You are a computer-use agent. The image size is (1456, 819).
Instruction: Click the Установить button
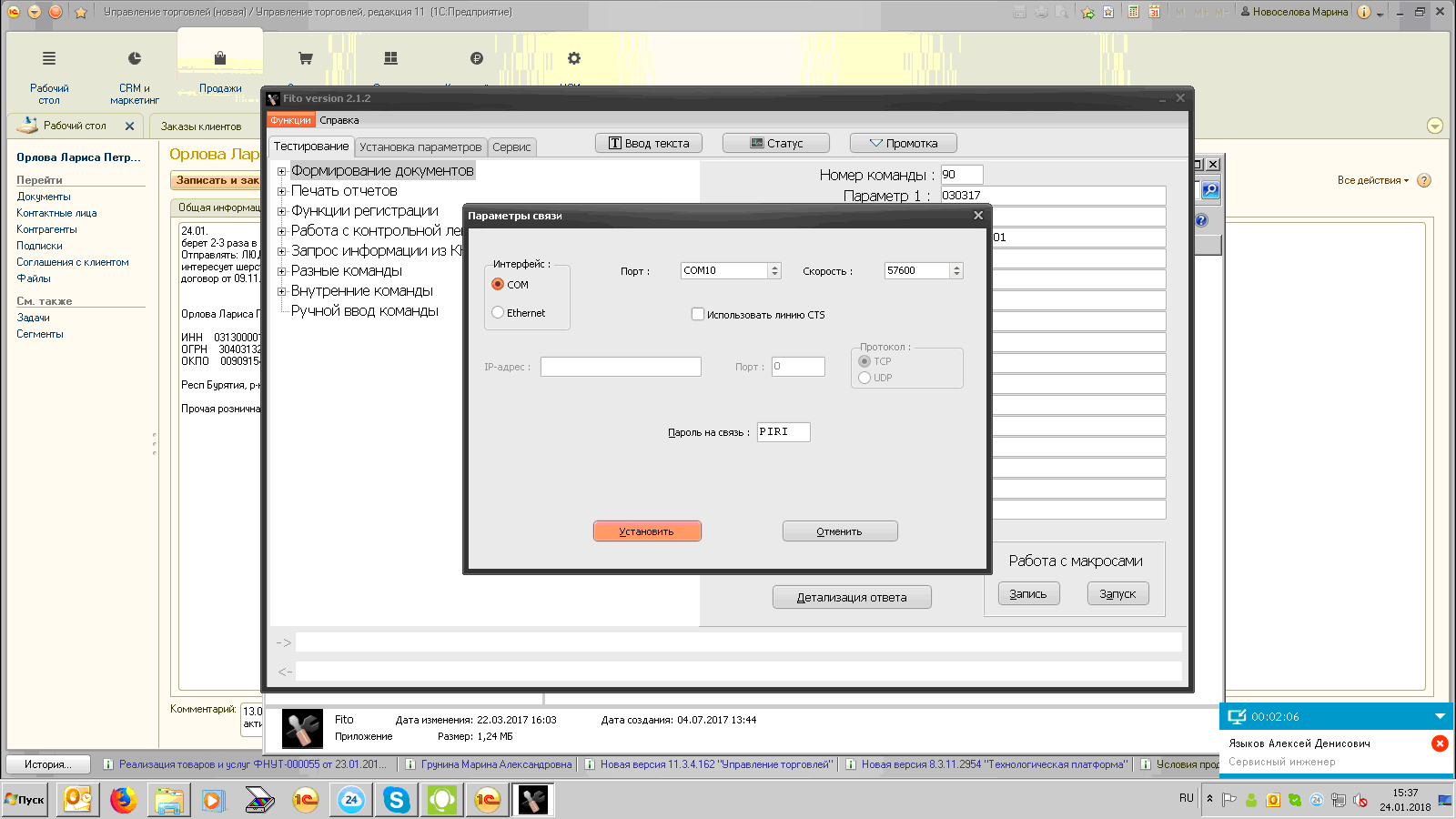(x=647, y=531)
